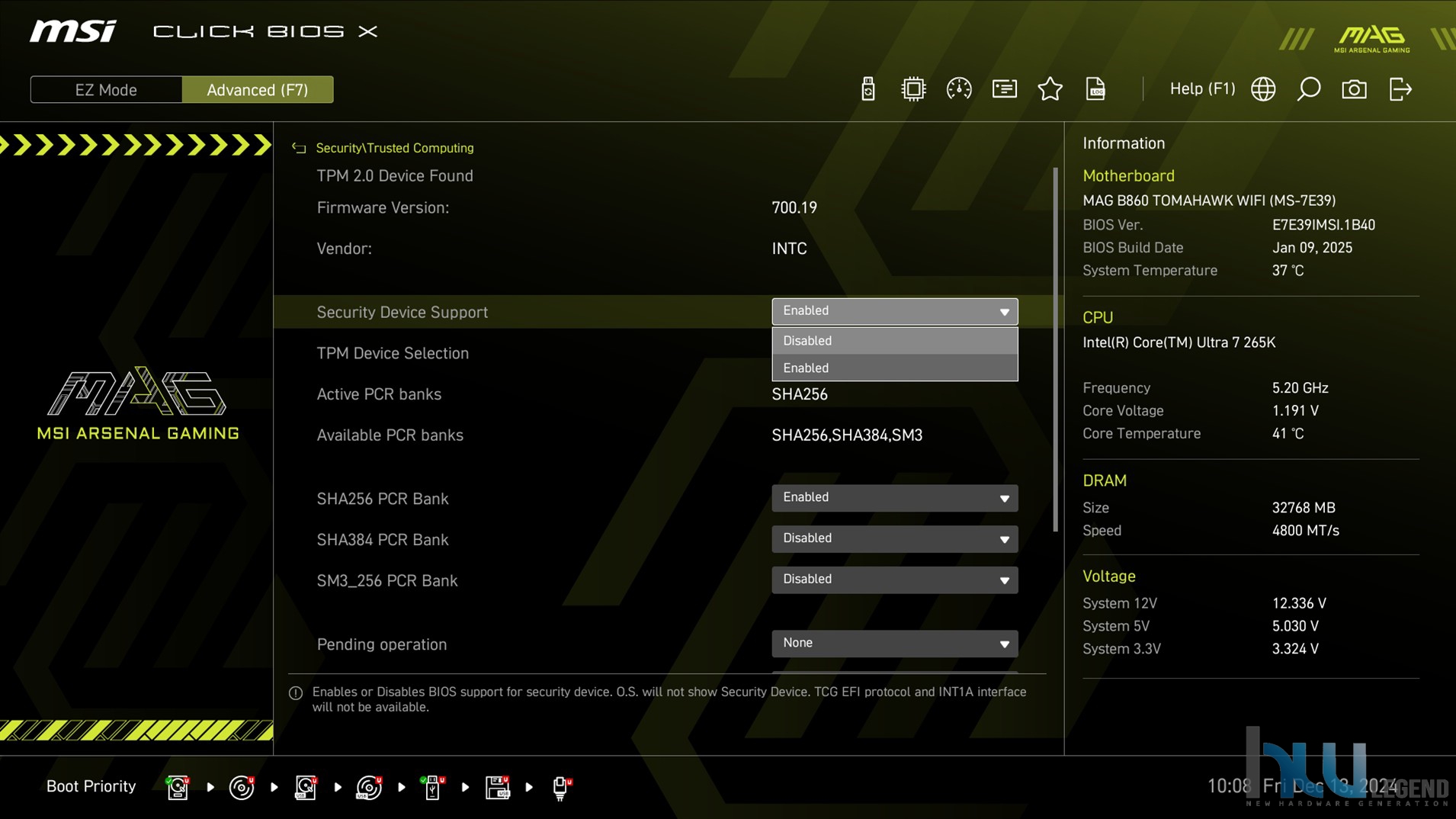Click the Motherboard heading in Information panel
1456x819 pixels.
click(1128, 176)
